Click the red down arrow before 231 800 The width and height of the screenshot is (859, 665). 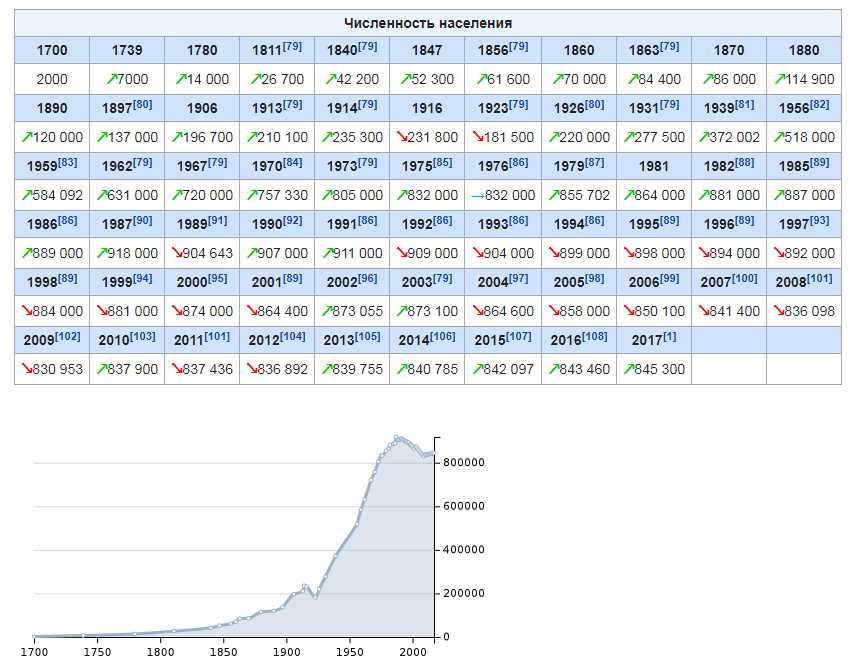[402, 137]
